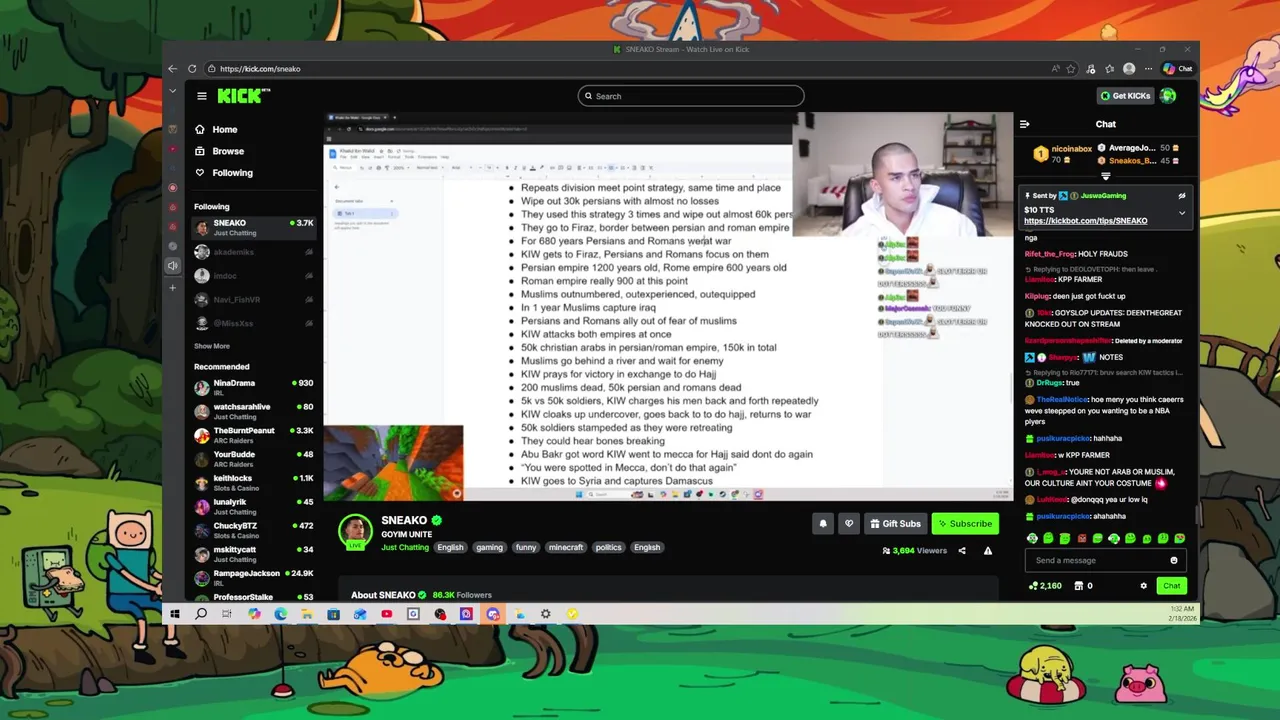Click the browser address bar URL
This screenshot has width=1280, height=720.
pyautogui.click(x=260, y=69)
